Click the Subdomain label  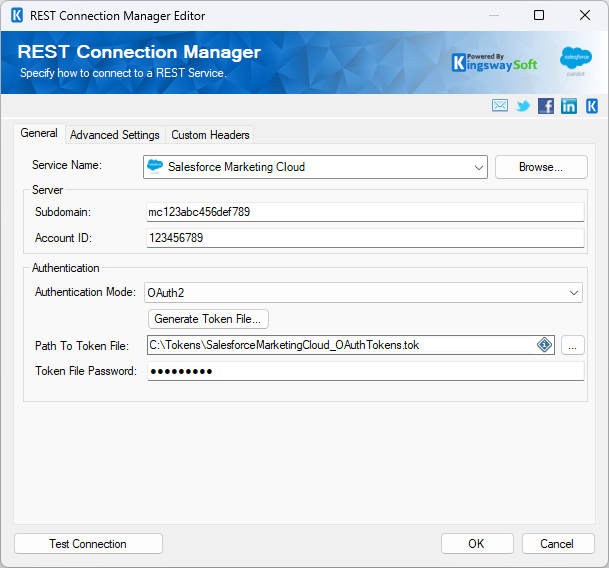(x=63, y=212)
